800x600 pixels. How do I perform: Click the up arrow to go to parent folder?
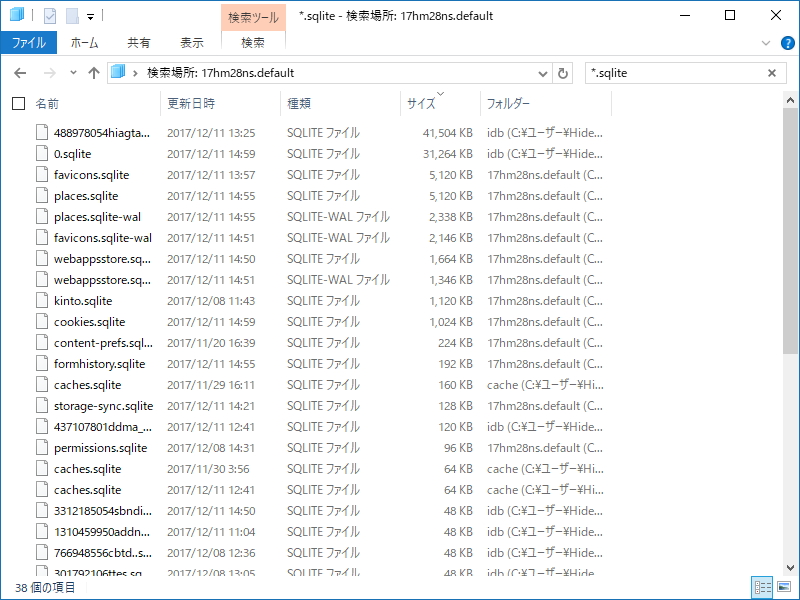pyautogui.click(x=93, y=73)
